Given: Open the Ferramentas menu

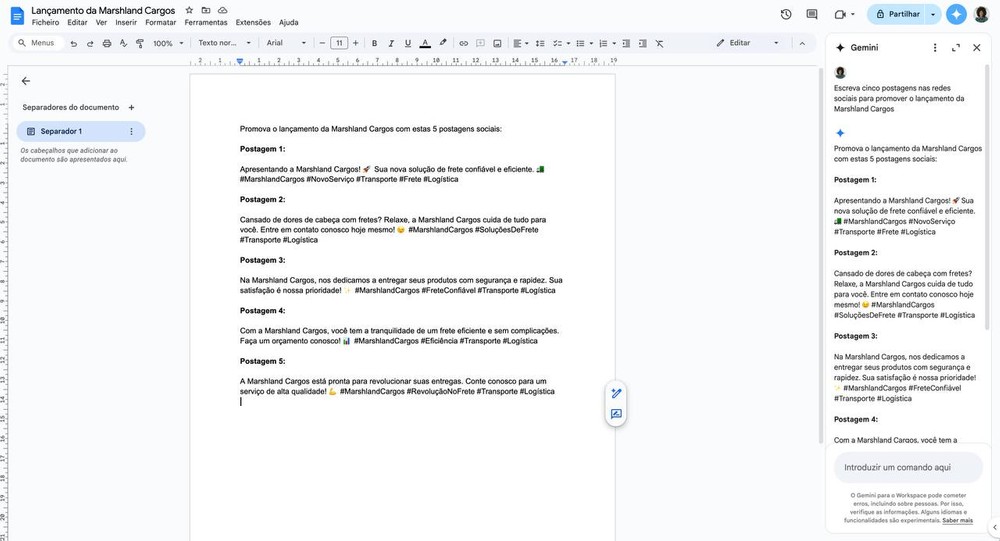Looking at the screenshot, I should click(x=206, y=22).
